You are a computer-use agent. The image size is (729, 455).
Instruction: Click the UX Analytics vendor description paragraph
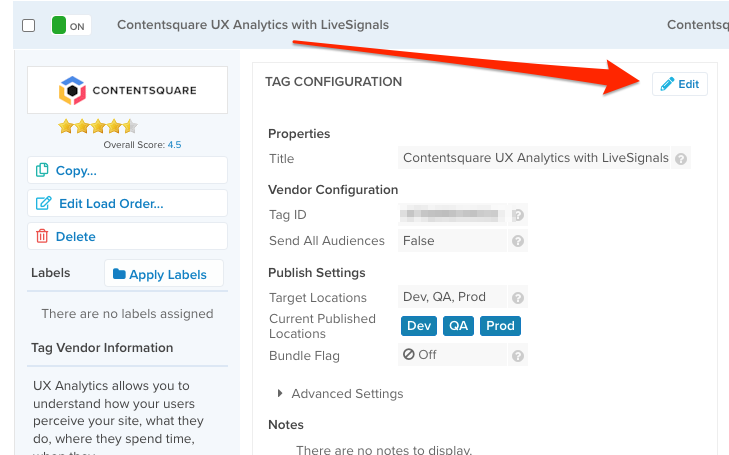pyautogui.click(x=119, y=417)
